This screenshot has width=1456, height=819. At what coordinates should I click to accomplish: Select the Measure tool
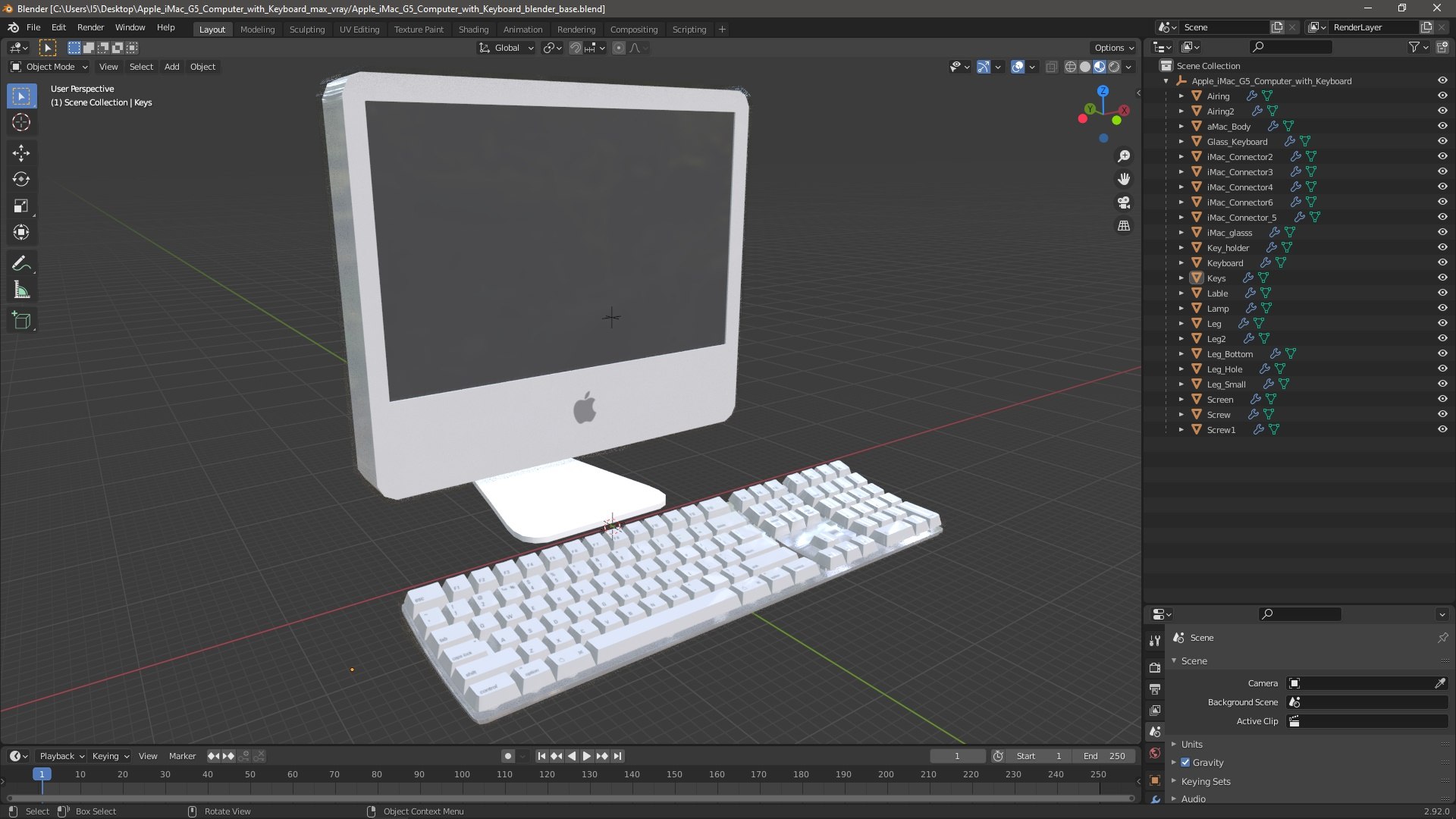click(21, 290)
